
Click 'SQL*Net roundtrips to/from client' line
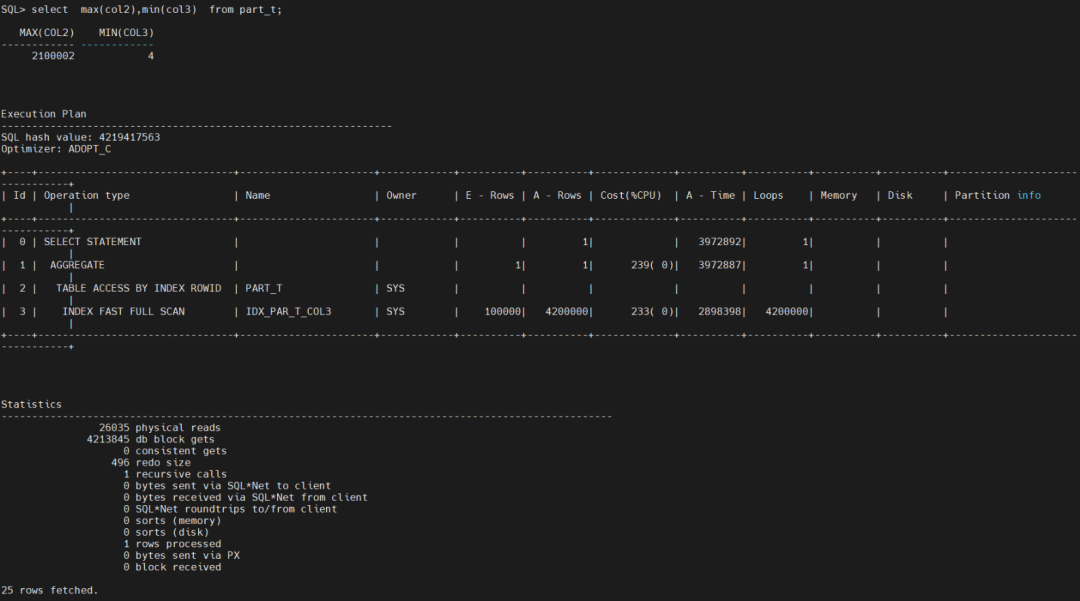click(x=230, y=509)
